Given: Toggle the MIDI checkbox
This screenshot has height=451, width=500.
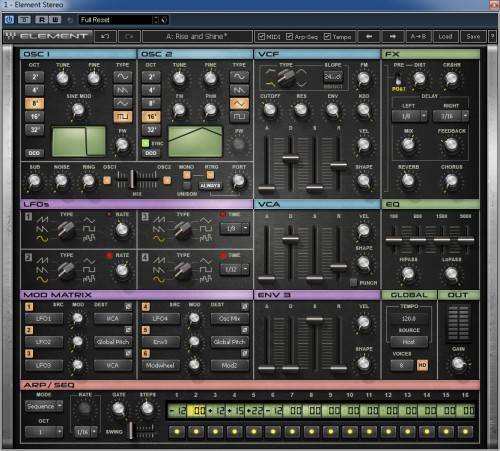Looking at the screenshot, I should tap(262, 36).
